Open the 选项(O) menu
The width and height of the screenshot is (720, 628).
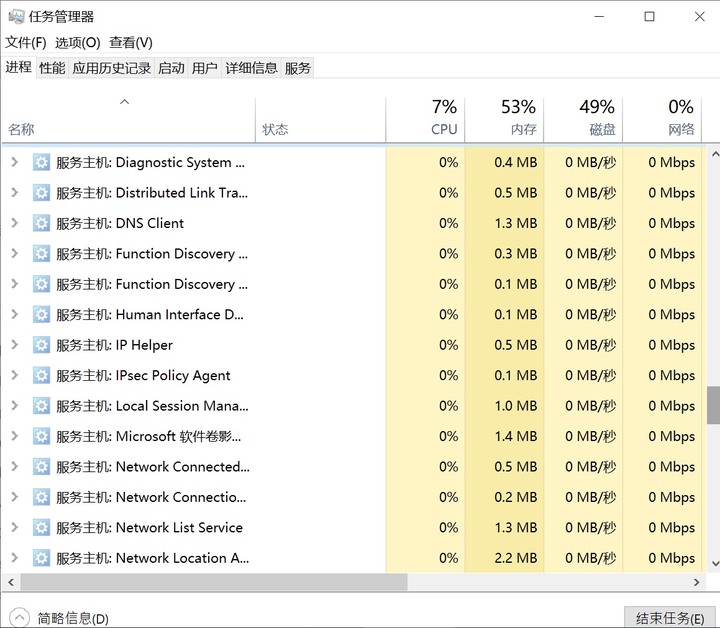coord(78,43)
